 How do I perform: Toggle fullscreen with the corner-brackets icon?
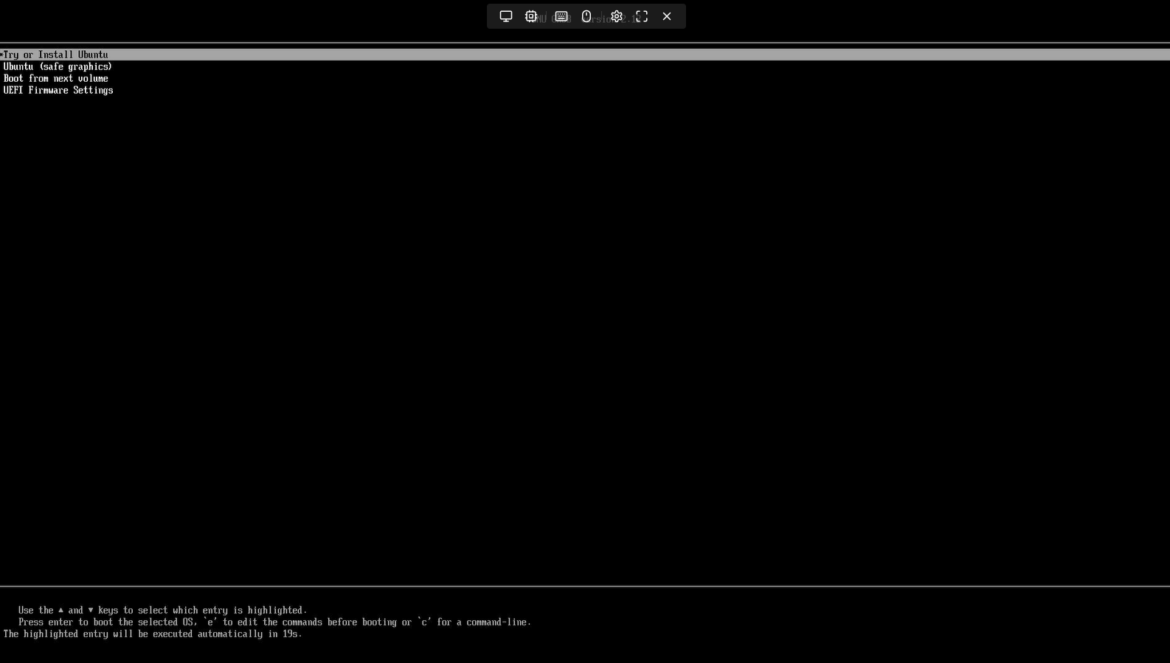tap(642, 16)
